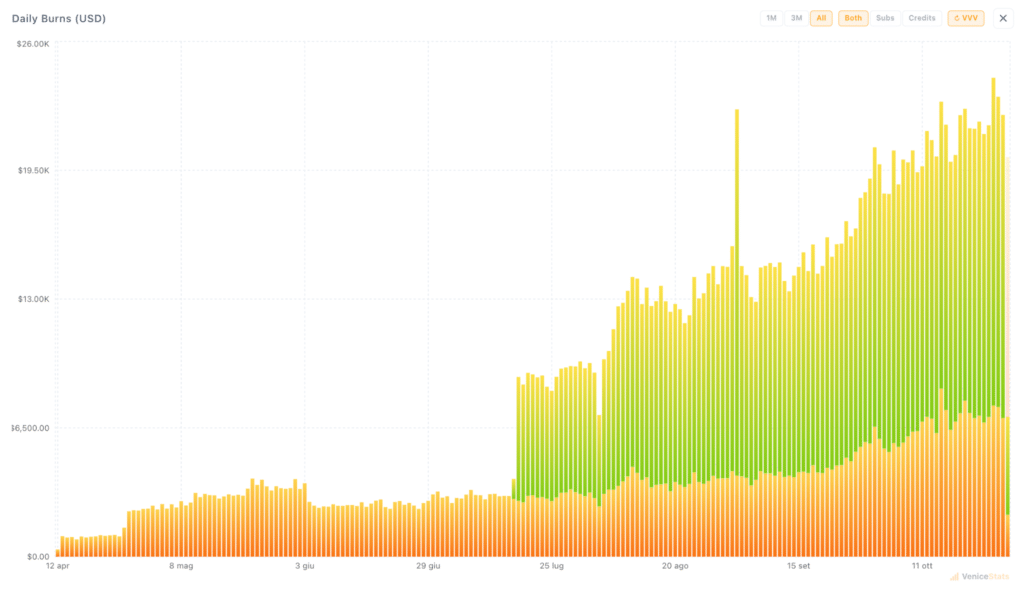
Task: Click the 8 mag date label
Action: point(181,565)
